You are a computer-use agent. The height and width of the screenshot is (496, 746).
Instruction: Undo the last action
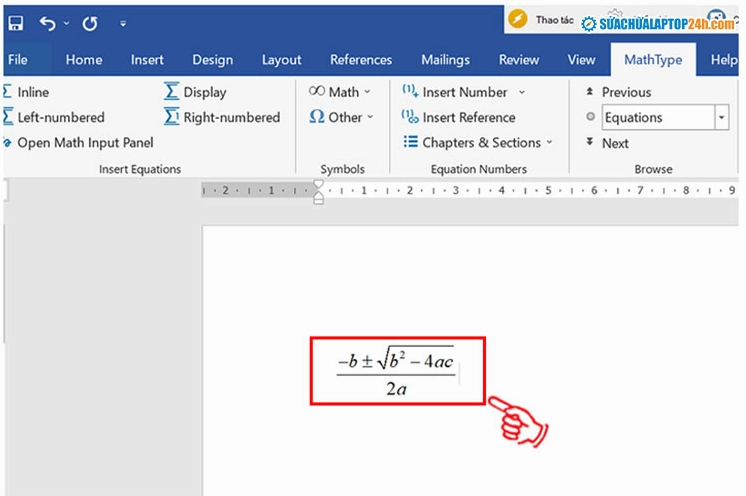point(48,23)
